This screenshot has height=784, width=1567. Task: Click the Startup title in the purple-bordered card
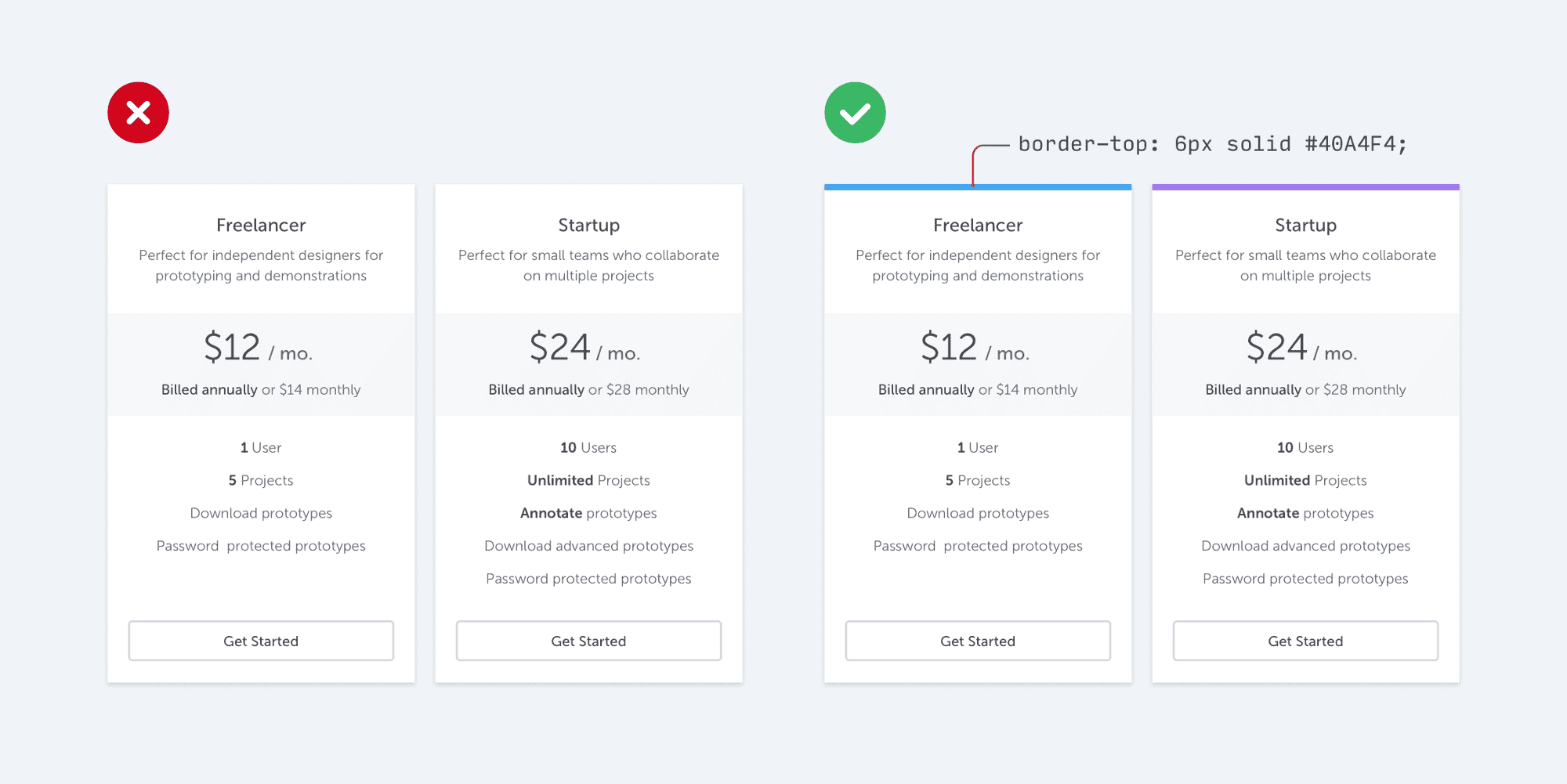coord(1305,226)
